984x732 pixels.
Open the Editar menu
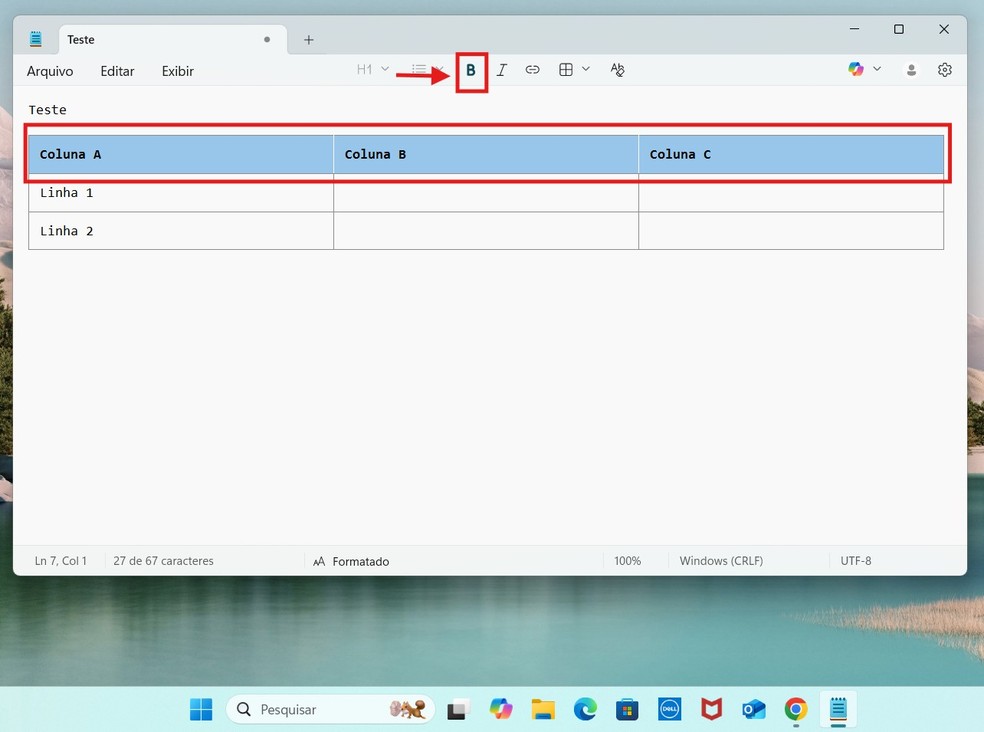click(x=117, y=71)
